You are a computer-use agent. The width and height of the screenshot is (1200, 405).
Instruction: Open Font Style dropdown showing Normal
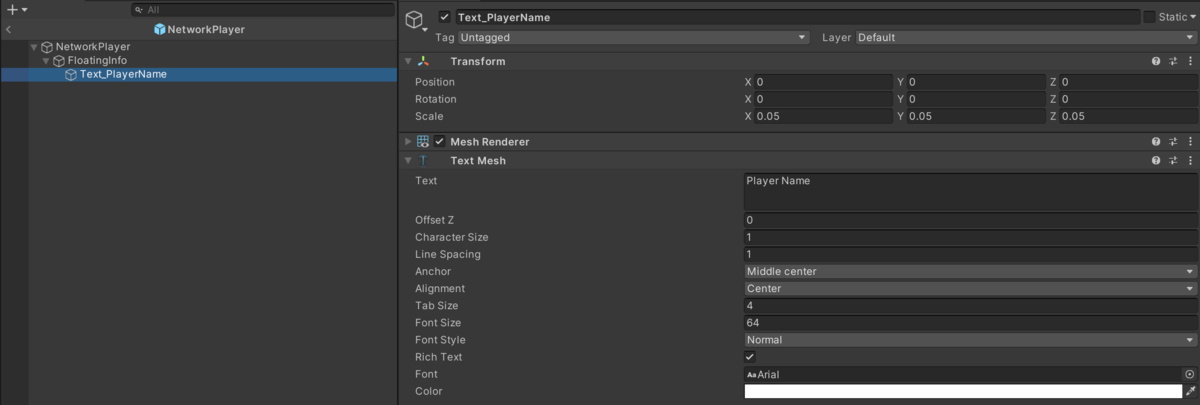click(x=970, y=340)
